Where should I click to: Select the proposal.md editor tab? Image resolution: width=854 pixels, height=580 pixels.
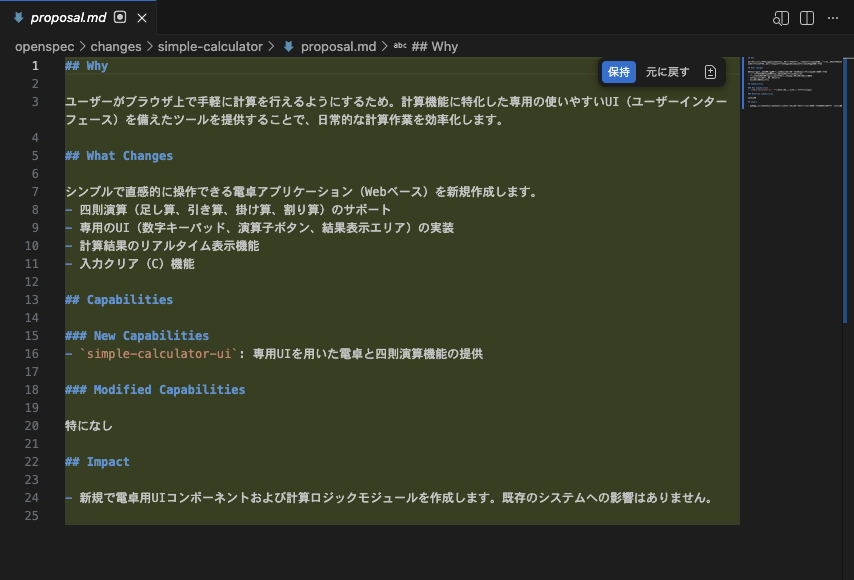68,18
